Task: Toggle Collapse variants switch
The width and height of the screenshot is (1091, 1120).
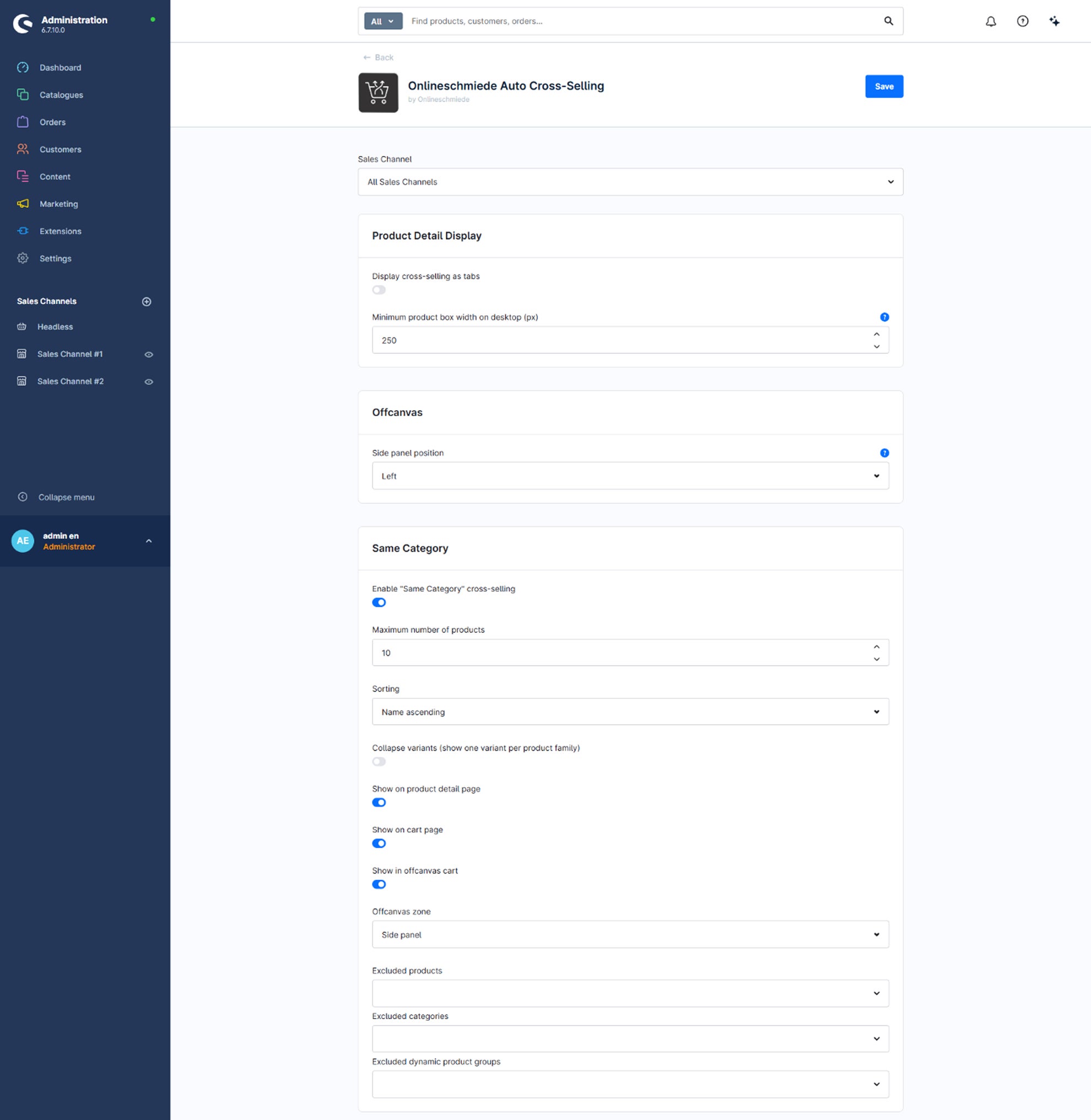Action: (x=379, y=762)
